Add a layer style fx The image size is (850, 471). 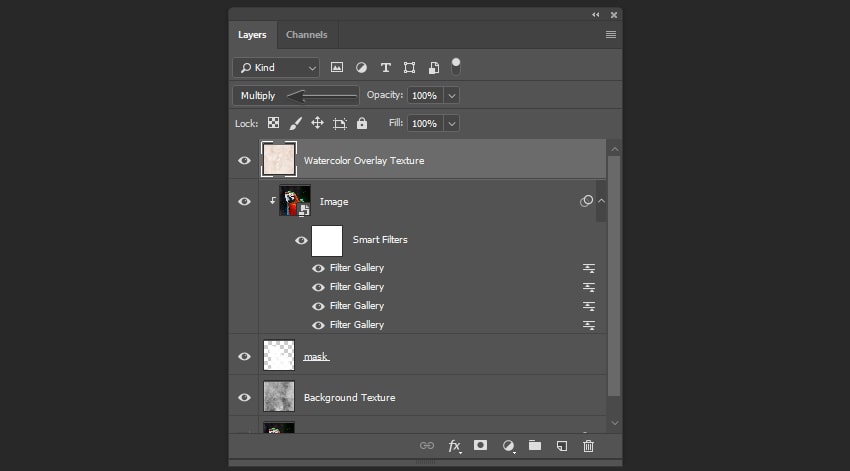[x=454, y=446]
